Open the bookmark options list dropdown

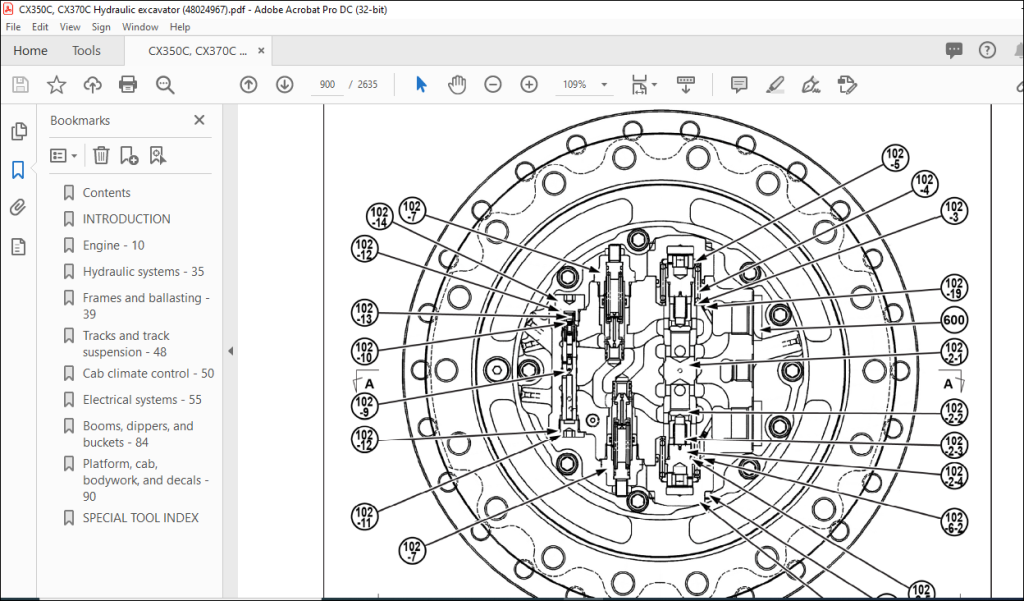(64, 155)
